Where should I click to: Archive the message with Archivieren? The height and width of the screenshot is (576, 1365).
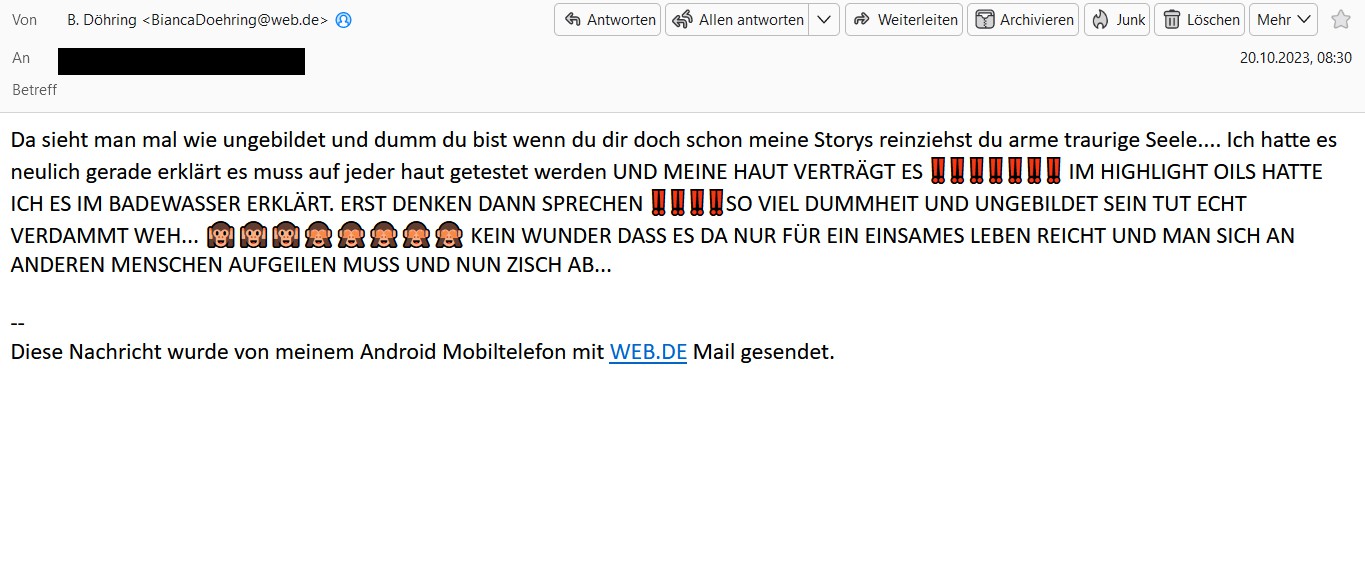(1022, 19)
